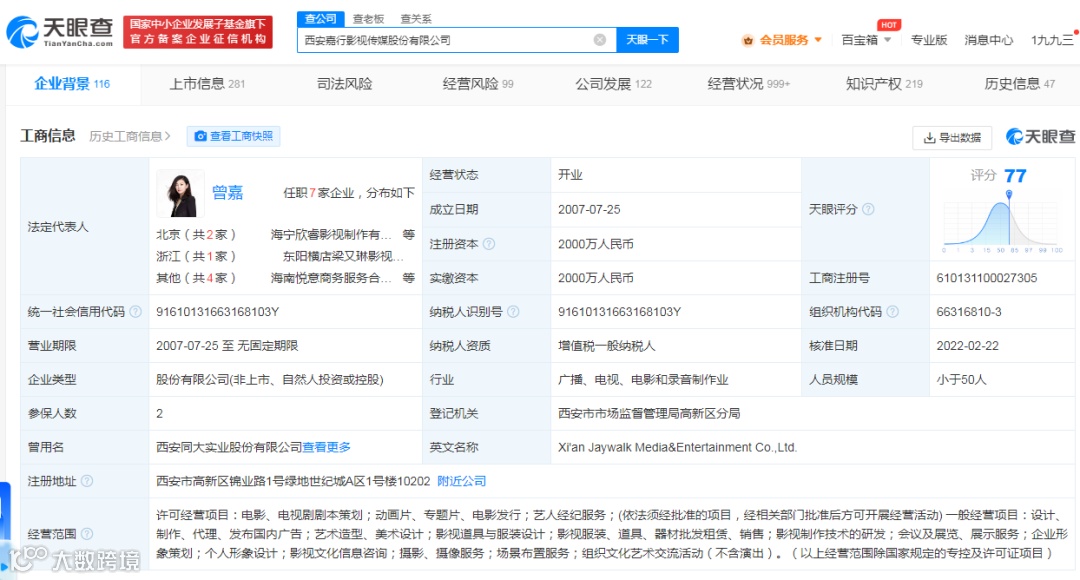Open 海宁欣睿影视制作有 company link

click(331, 234)
